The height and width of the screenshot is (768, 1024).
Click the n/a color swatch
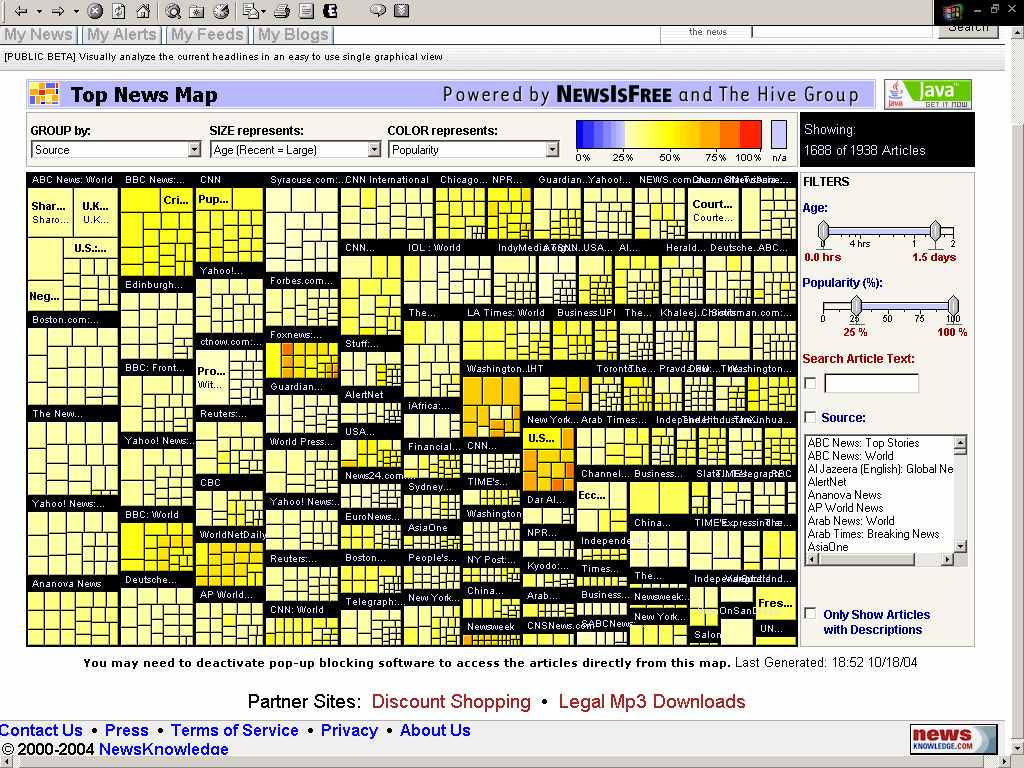[778, 134]
